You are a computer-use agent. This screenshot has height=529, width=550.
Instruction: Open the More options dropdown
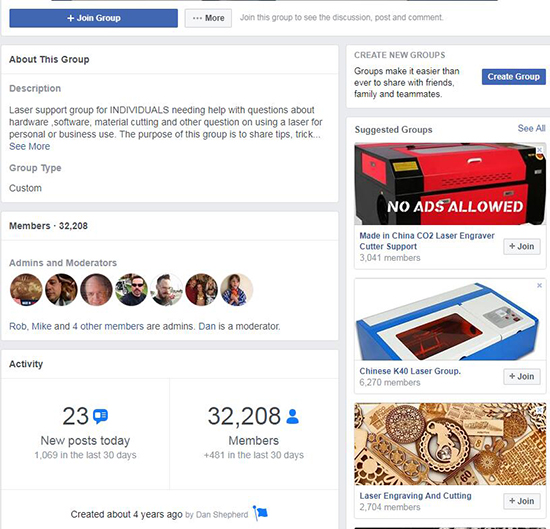(x=208, y=18)
